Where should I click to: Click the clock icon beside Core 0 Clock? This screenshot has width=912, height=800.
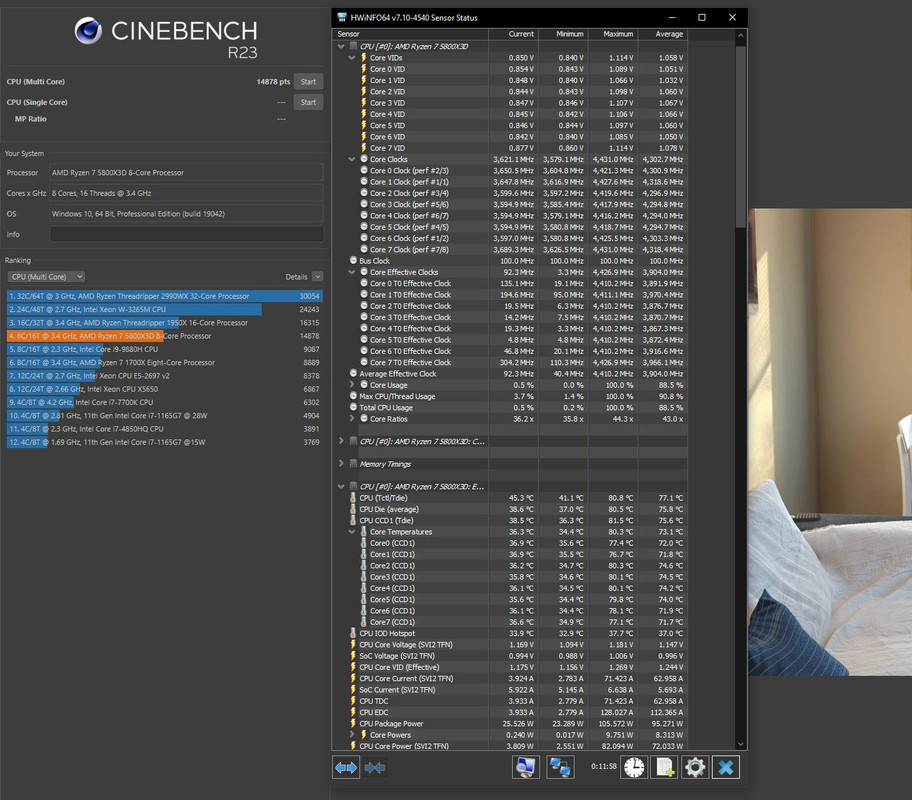(x=364, y=170)
